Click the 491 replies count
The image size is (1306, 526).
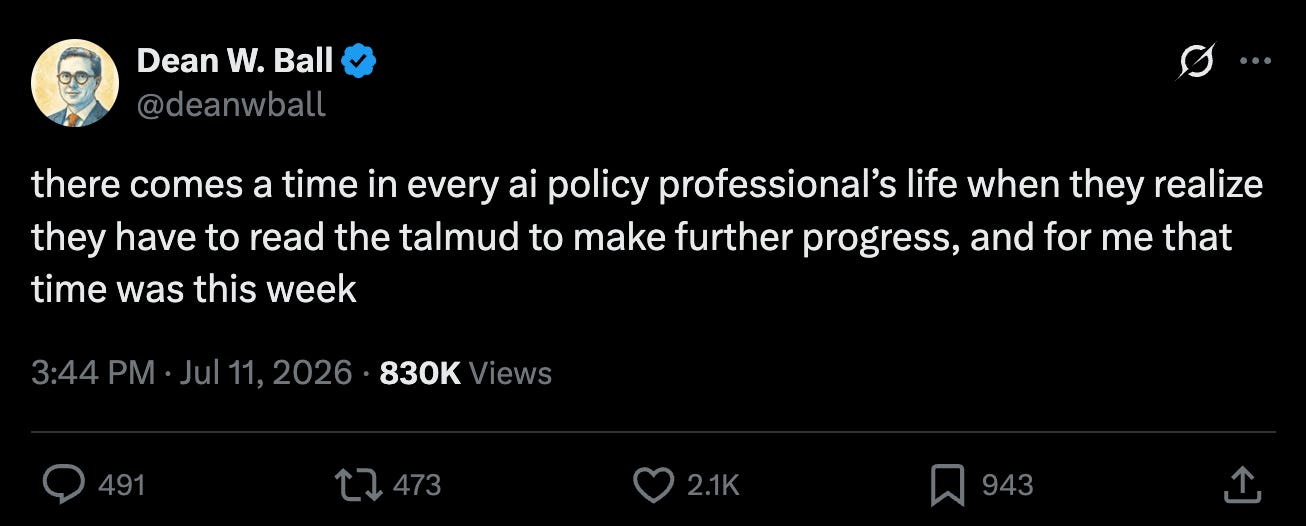(122, 485)
